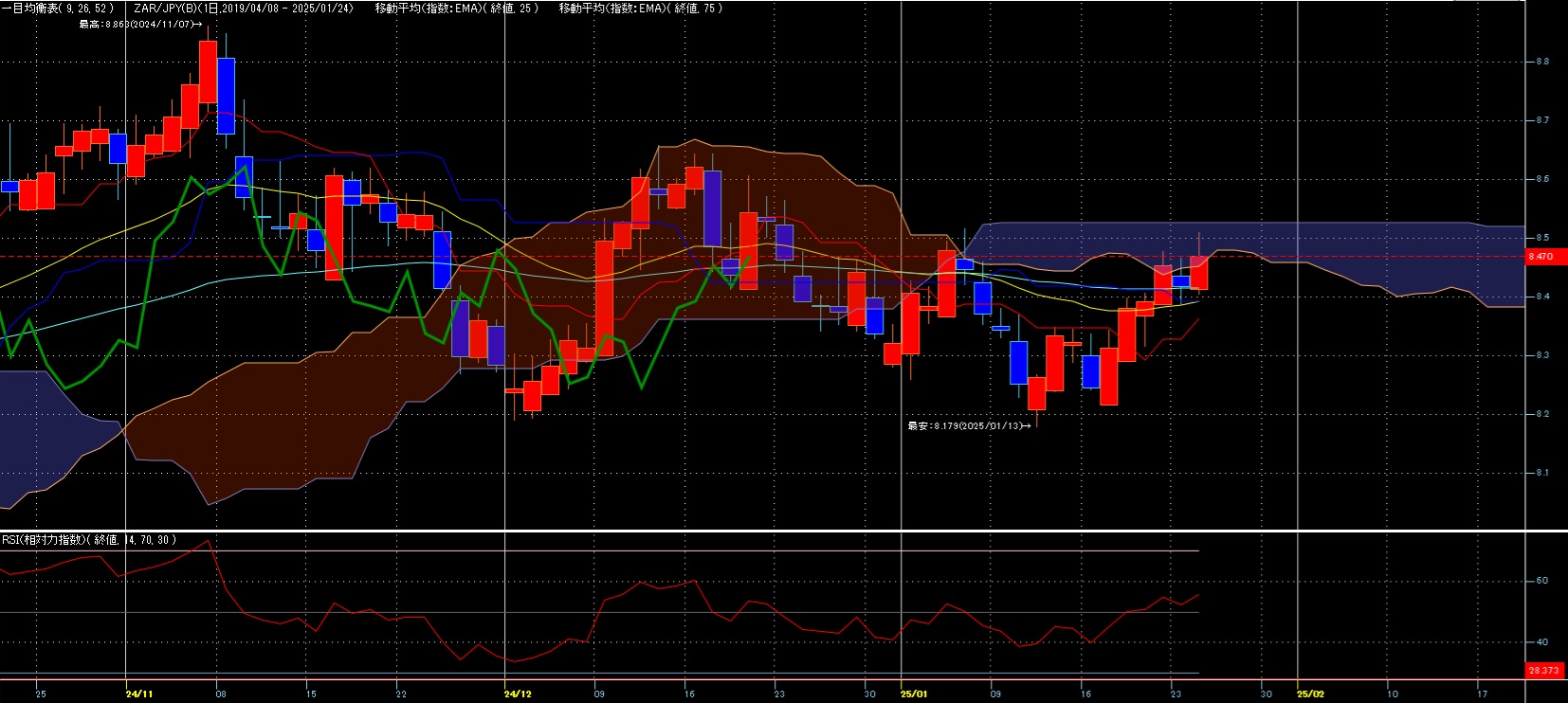Click the 8.6 price axis label
Image resolution: width=1568 pixels, height=703 pixels.
coord(1542,179)
